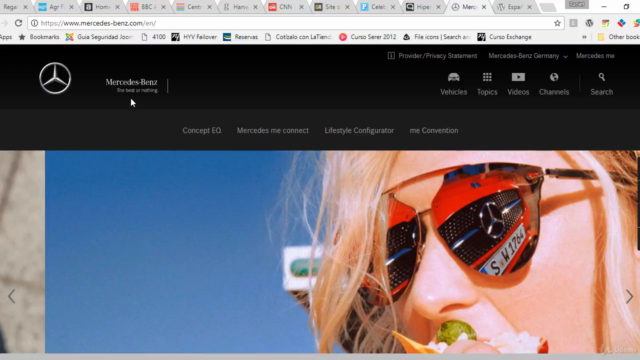The image size is (640, 360).
Task: Switch to the Site tab
Action: point(331,7)
